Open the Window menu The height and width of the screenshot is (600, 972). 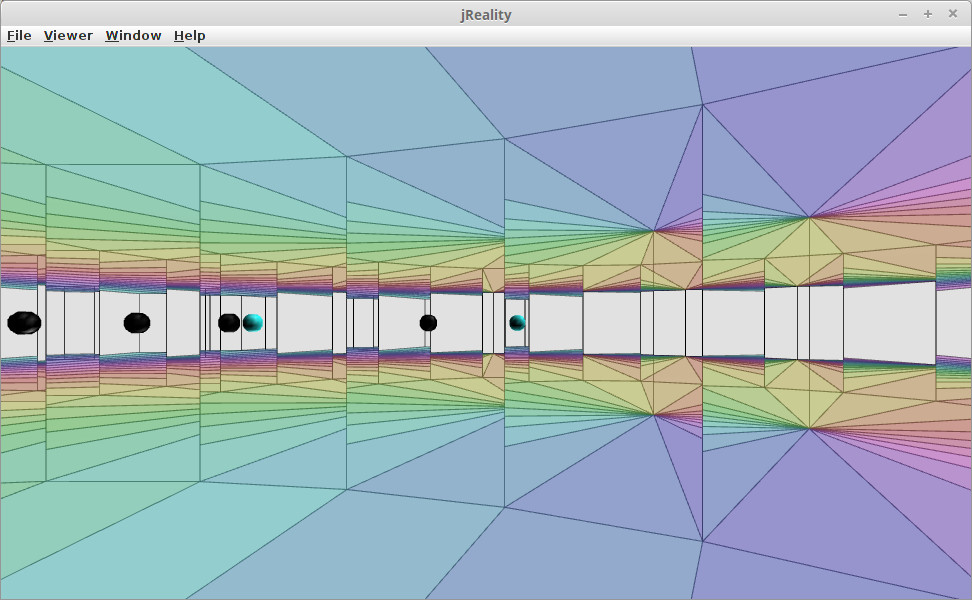133,36
